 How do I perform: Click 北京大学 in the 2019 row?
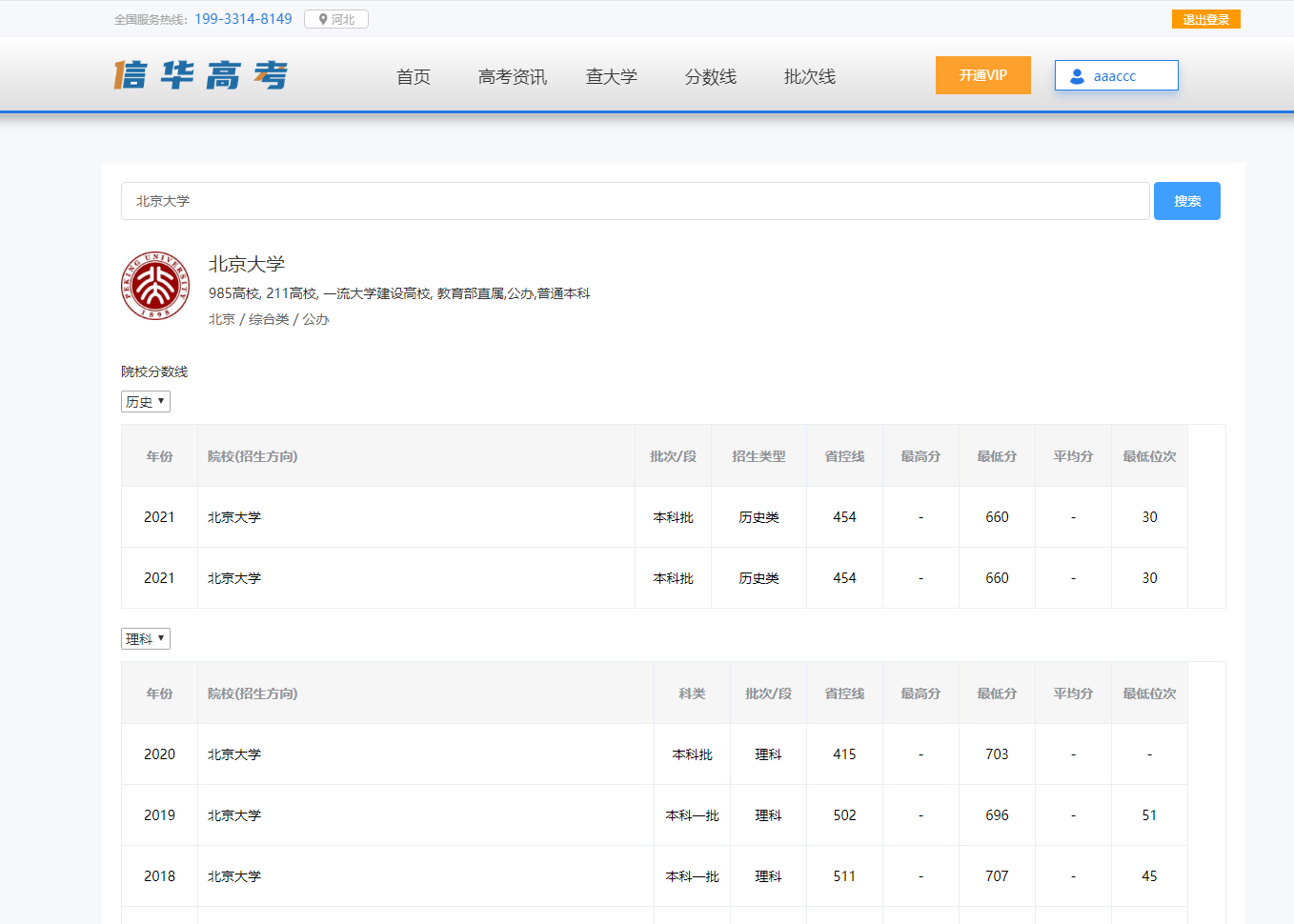(x=234, y=815)
